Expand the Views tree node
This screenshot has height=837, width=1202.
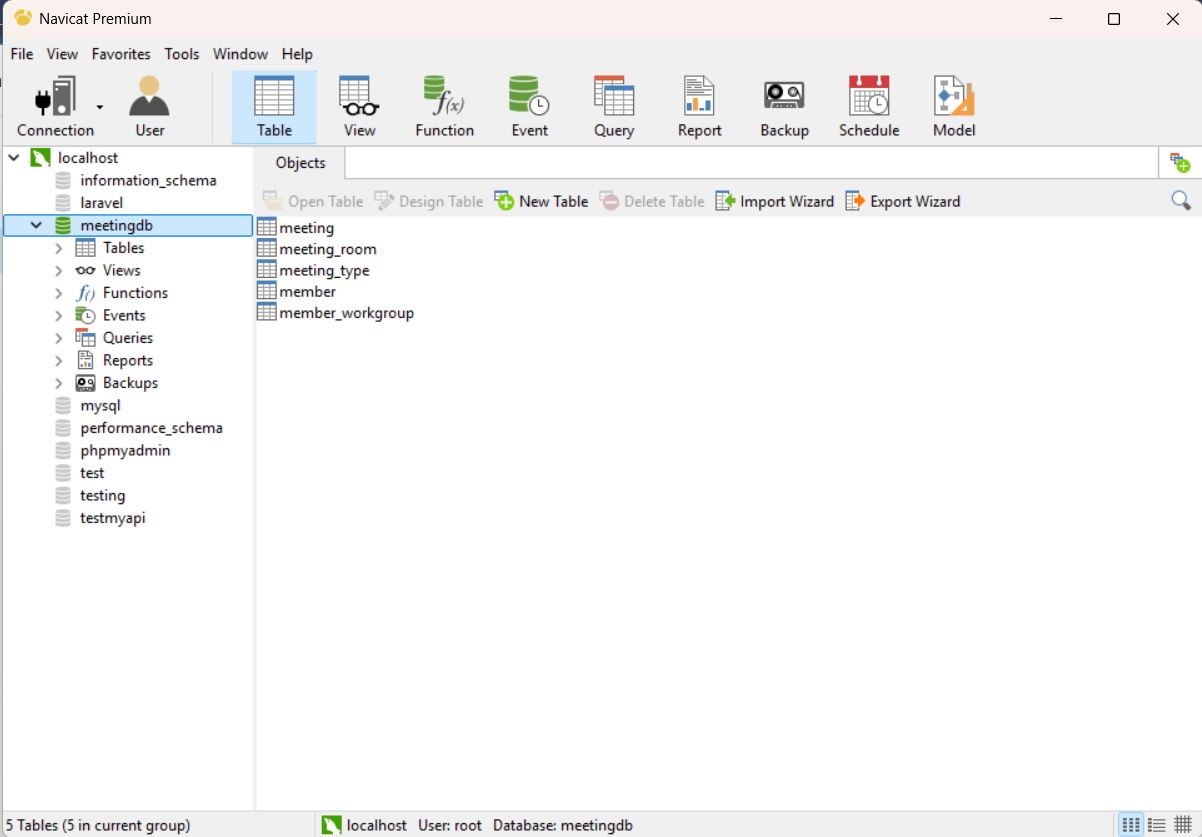pyautogui.click(x=59, y=270)
